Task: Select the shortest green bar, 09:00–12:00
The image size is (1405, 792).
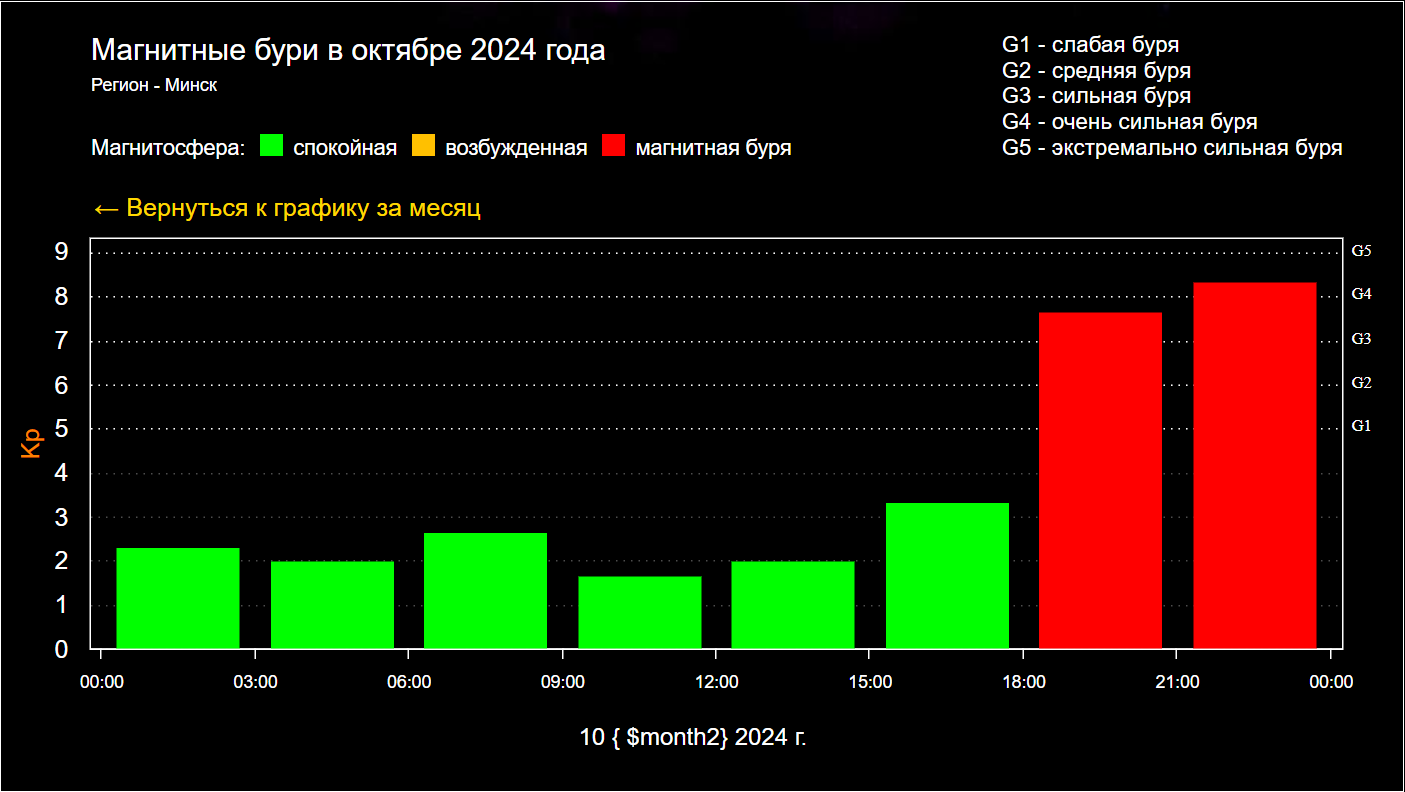Action: coord(640,612)
